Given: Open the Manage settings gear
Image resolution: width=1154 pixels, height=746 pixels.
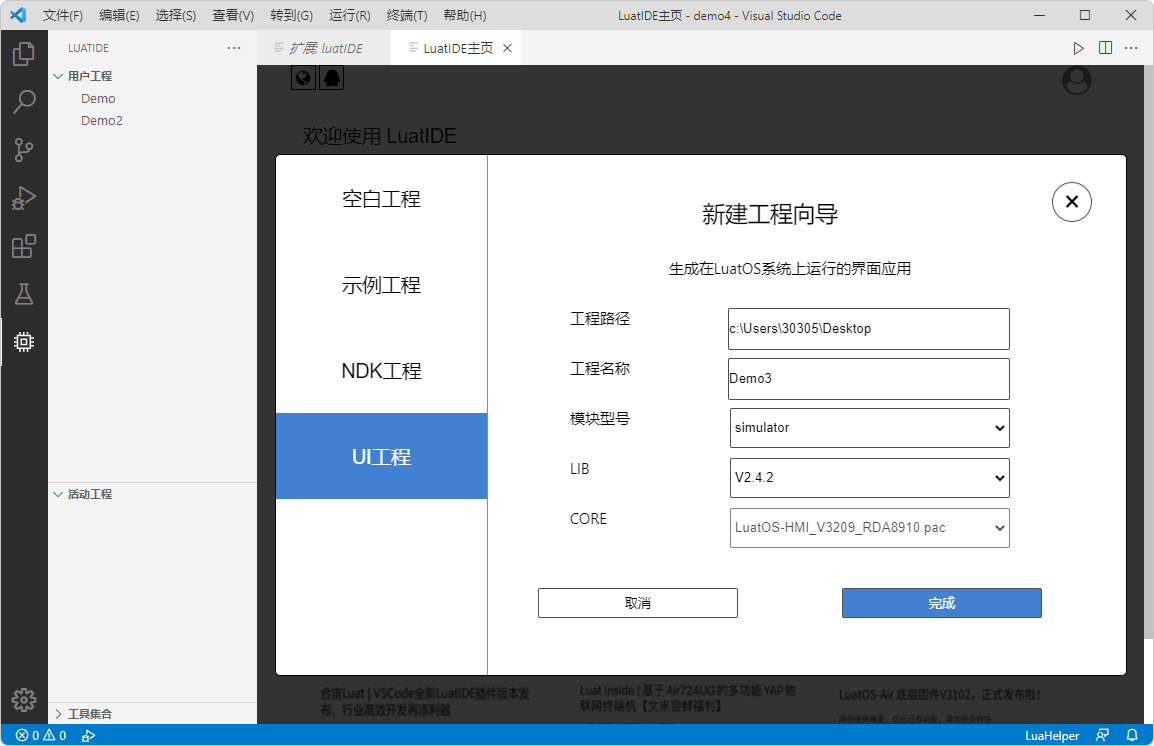Looking at the screenshot, I should (24, 700).
